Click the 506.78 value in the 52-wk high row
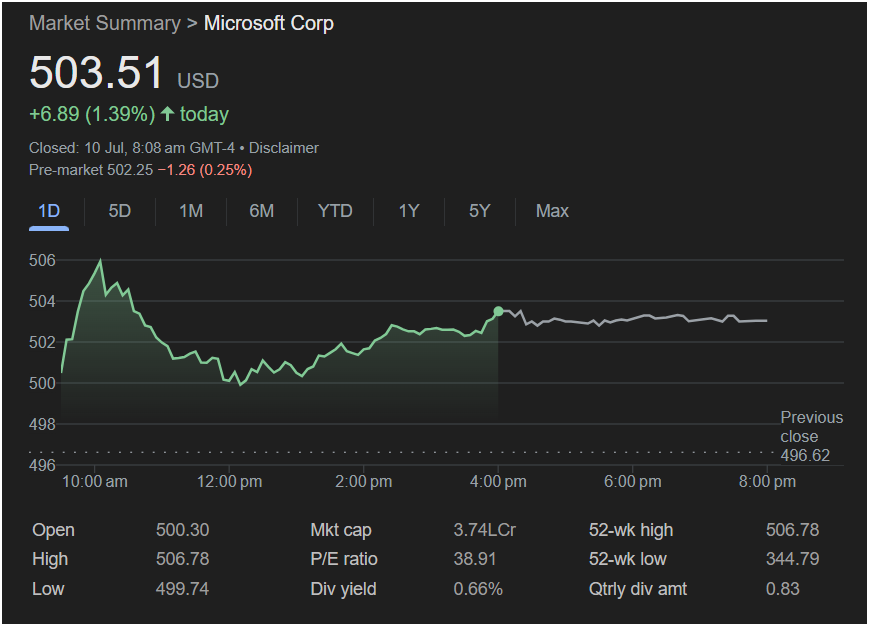Screen dimensions: 869x626 tap(793, 530)
